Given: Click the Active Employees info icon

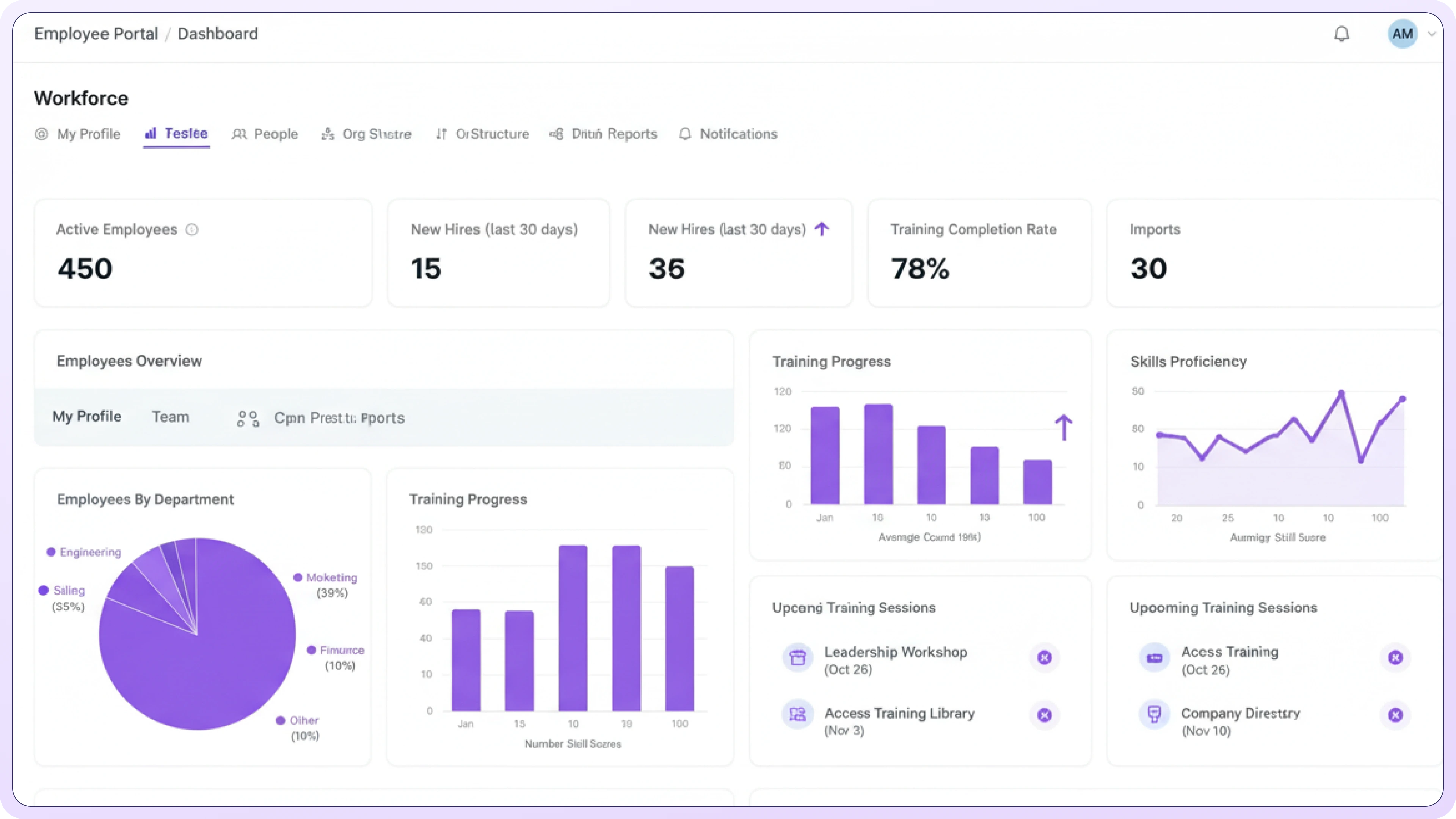Looking at the screenshot, I should coord(191,229).
